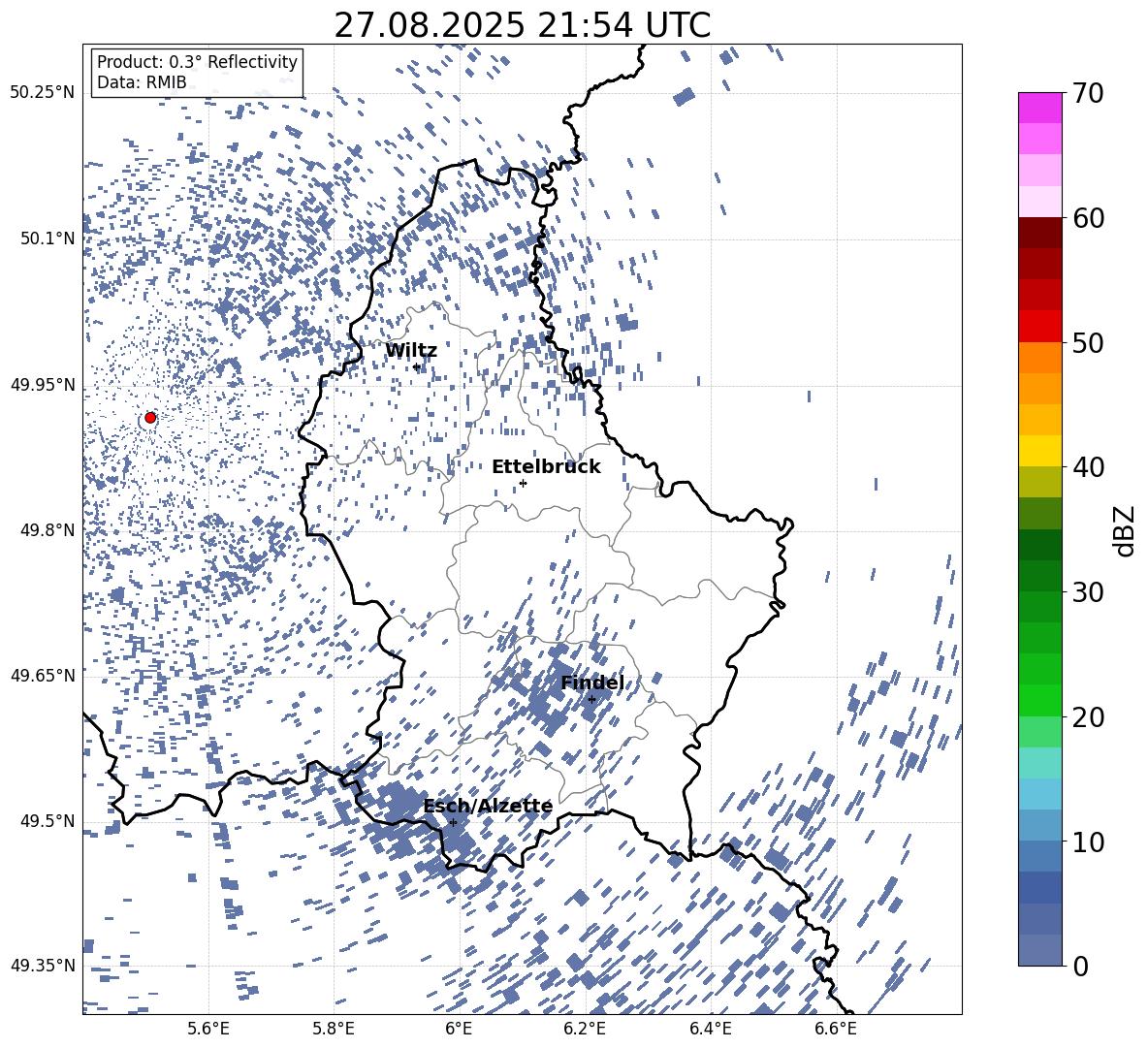Viewport: 1148px width, 1048px height.
Task: Click the colorbar value 0
Action: (1080, 966)
